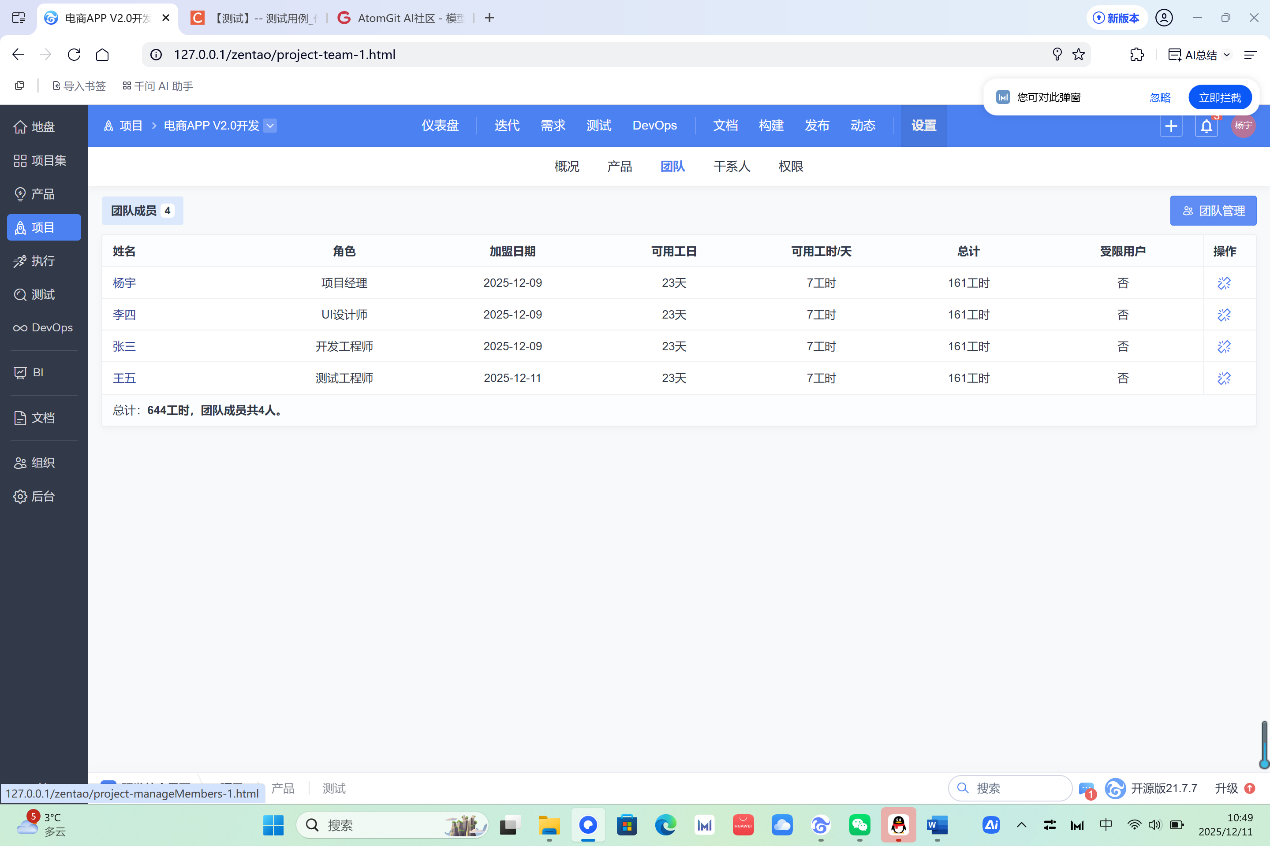
Task: Reload the page
Action: 74,55
